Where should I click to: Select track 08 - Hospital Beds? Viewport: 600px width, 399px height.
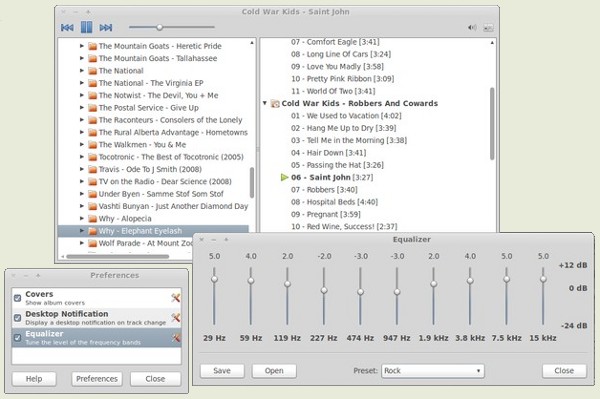pyautogui.click(x=334, y=202)
